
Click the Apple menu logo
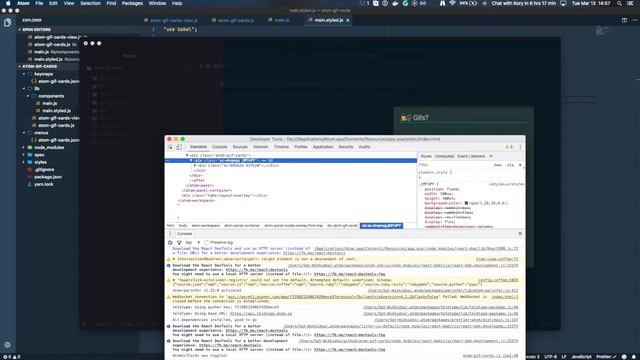pos(8,3)
